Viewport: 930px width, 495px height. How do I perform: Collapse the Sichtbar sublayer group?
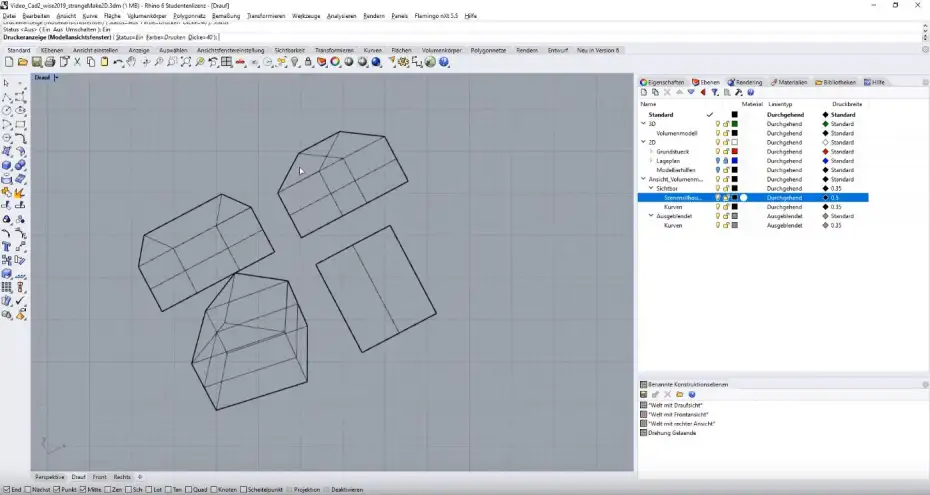651,189
